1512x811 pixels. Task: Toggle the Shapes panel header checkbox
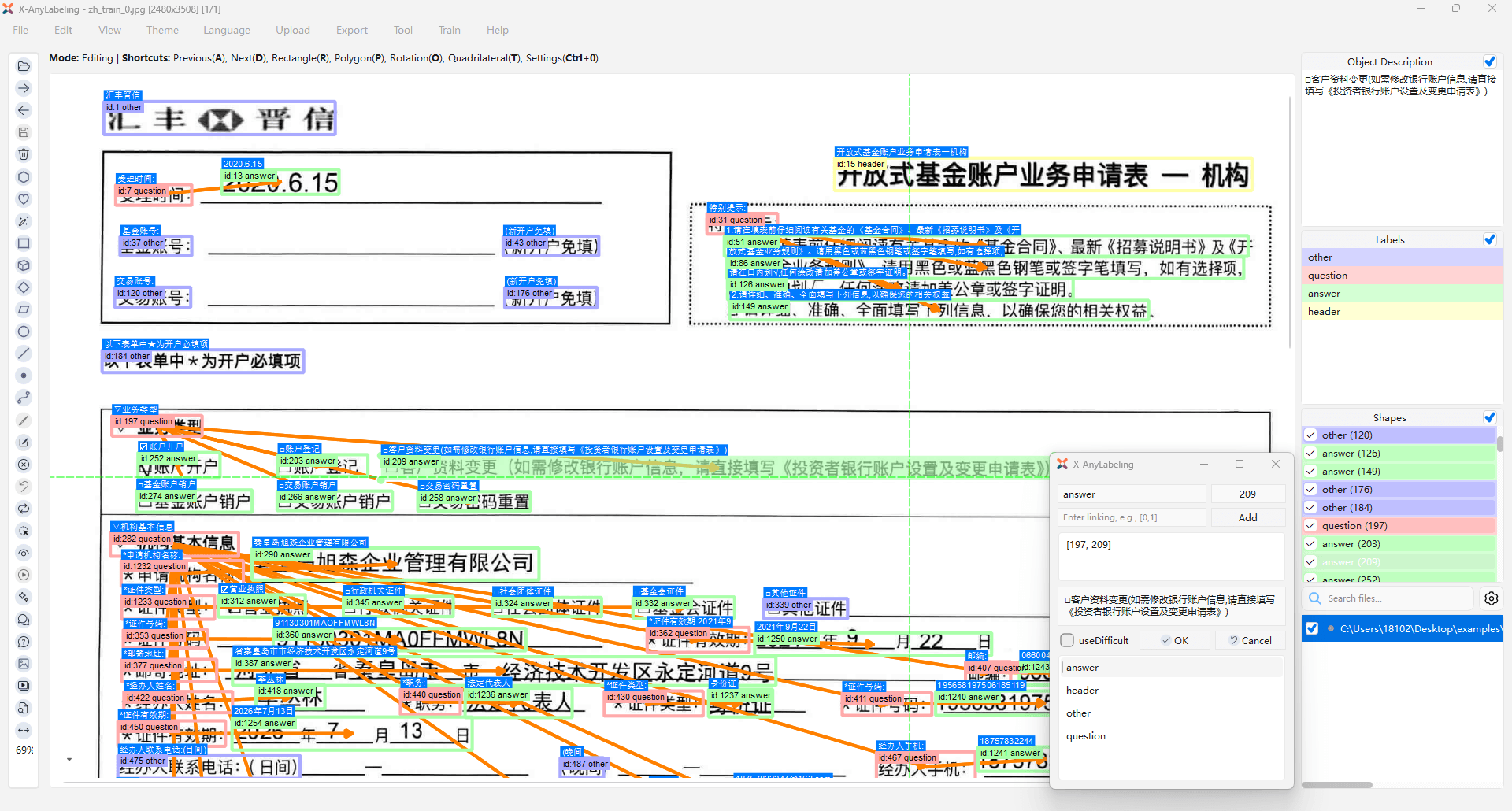coord(1490,417)
